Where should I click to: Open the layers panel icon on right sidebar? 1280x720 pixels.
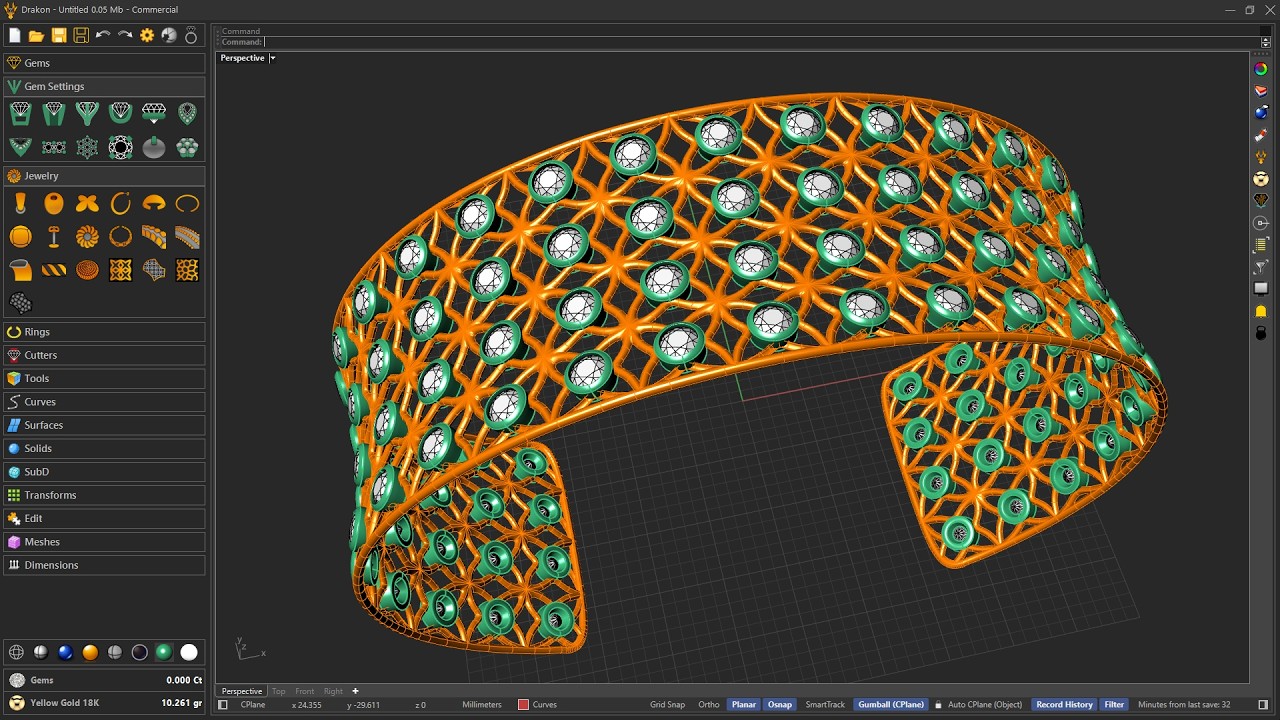pos(1261,91)
